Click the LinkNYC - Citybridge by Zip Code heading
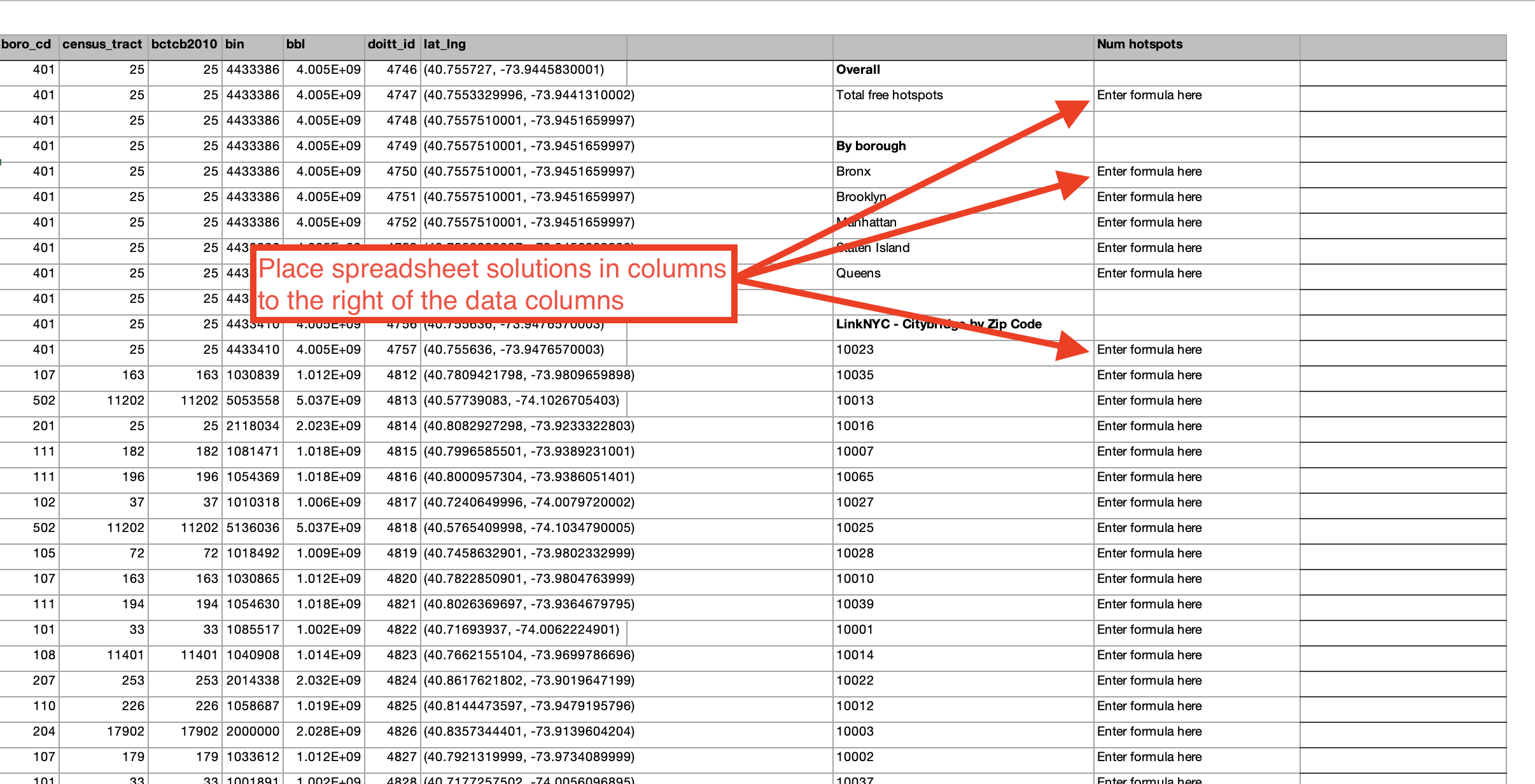This screenshot has height=784, width=1535. pyautogui.click(x=964, y=328)
